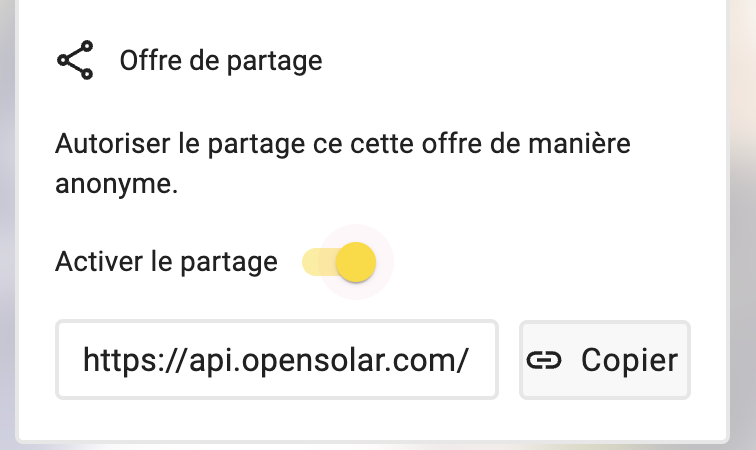Click the yellow toggle knob
This screenshot has width=756, height=450.
click(x=356, y=262)
